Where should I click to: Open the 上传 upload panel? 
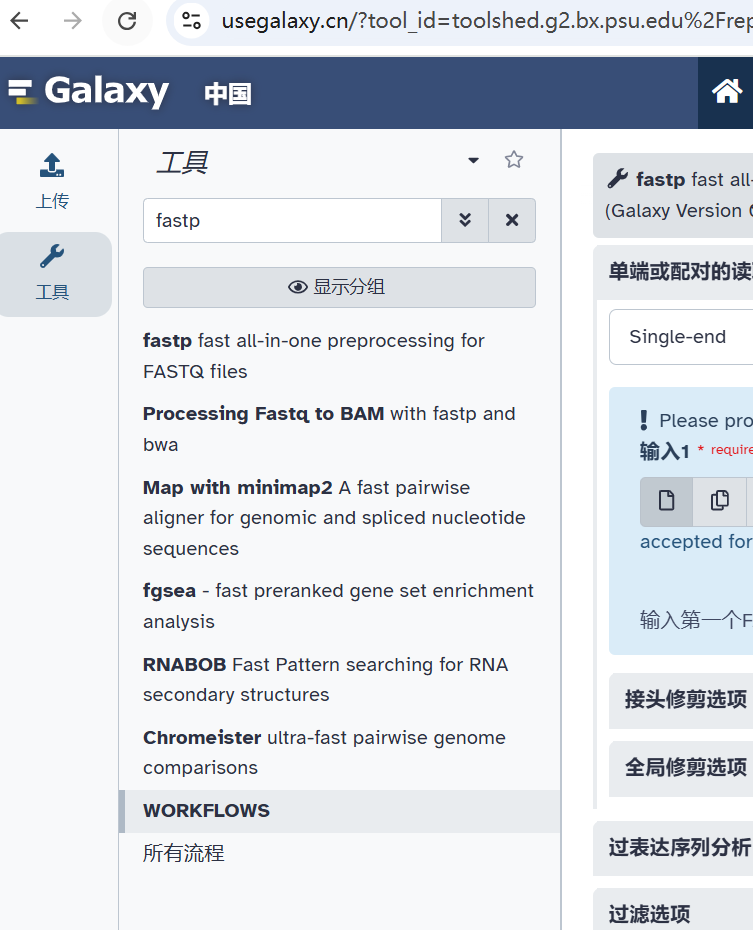coord(52,181)
